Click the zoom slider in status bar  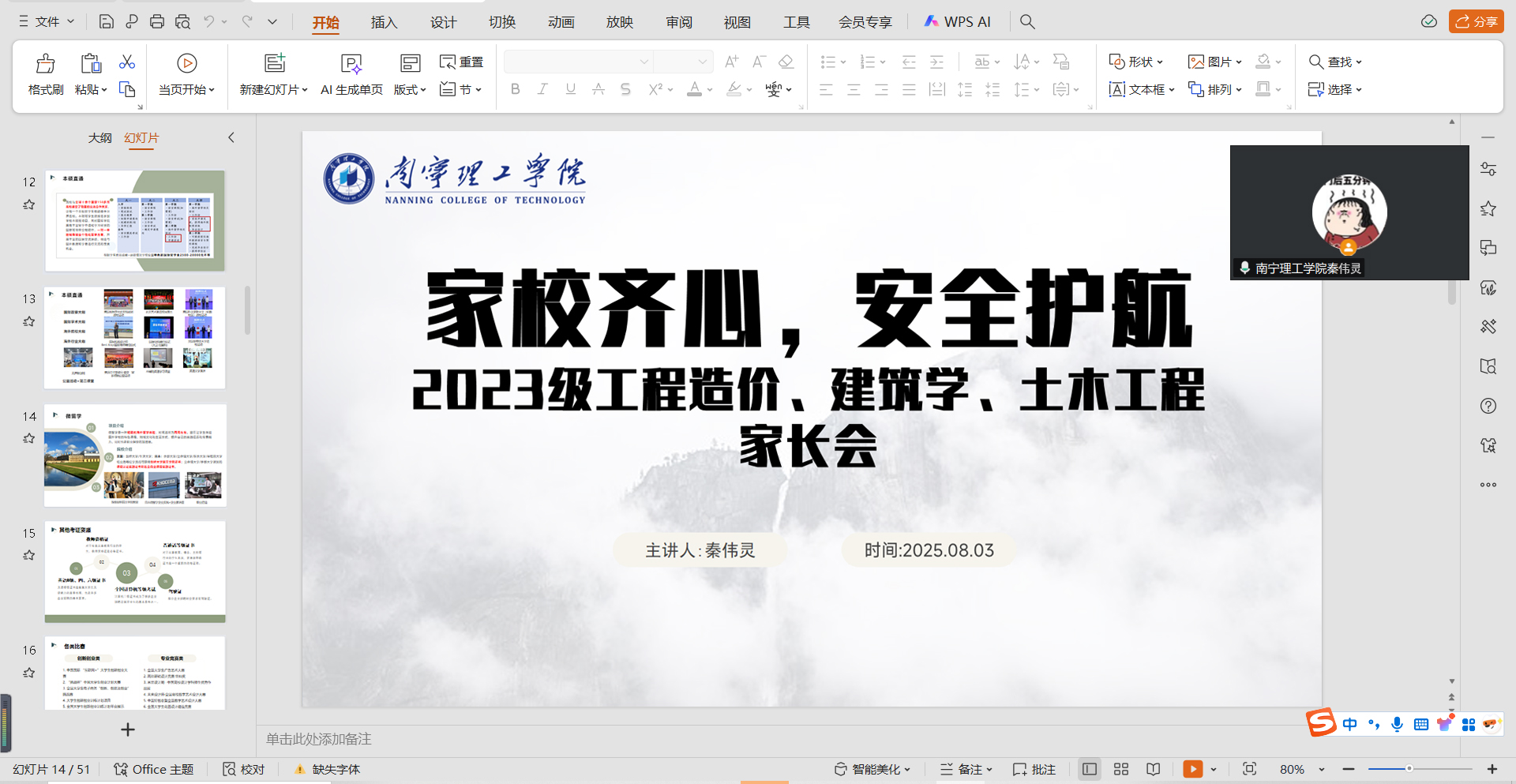click(1409, 769)
